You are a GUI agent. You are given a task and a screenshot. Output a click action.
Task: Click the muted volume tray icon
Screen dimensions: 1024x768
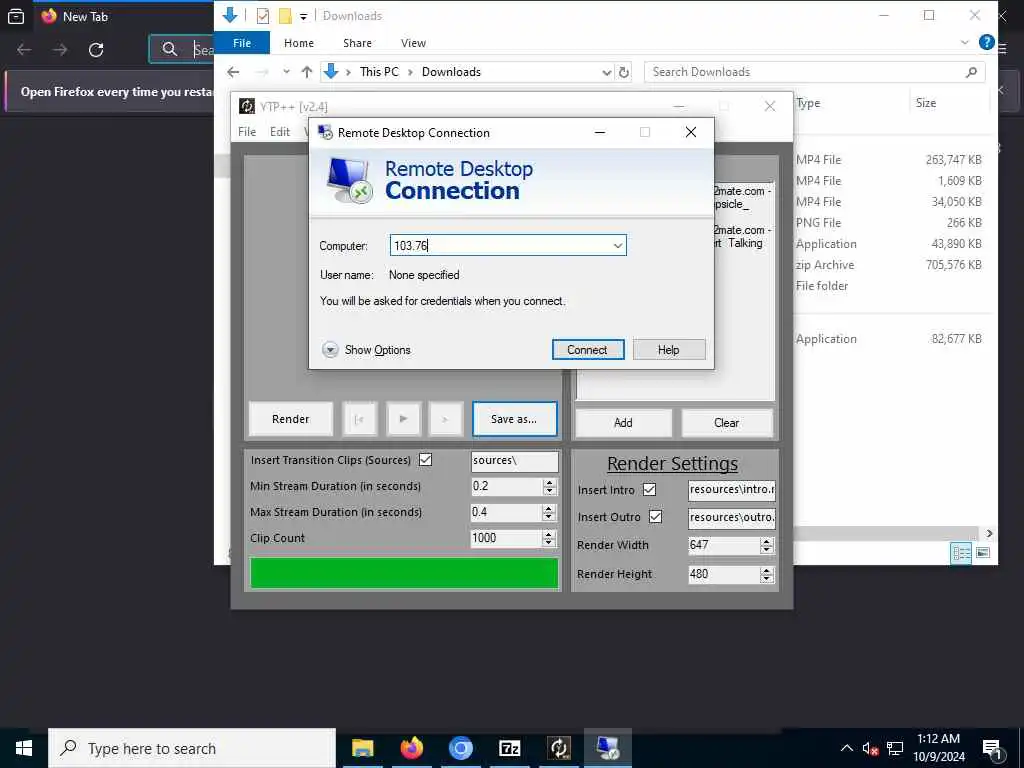pyautogui.click(x=870, y=749)
